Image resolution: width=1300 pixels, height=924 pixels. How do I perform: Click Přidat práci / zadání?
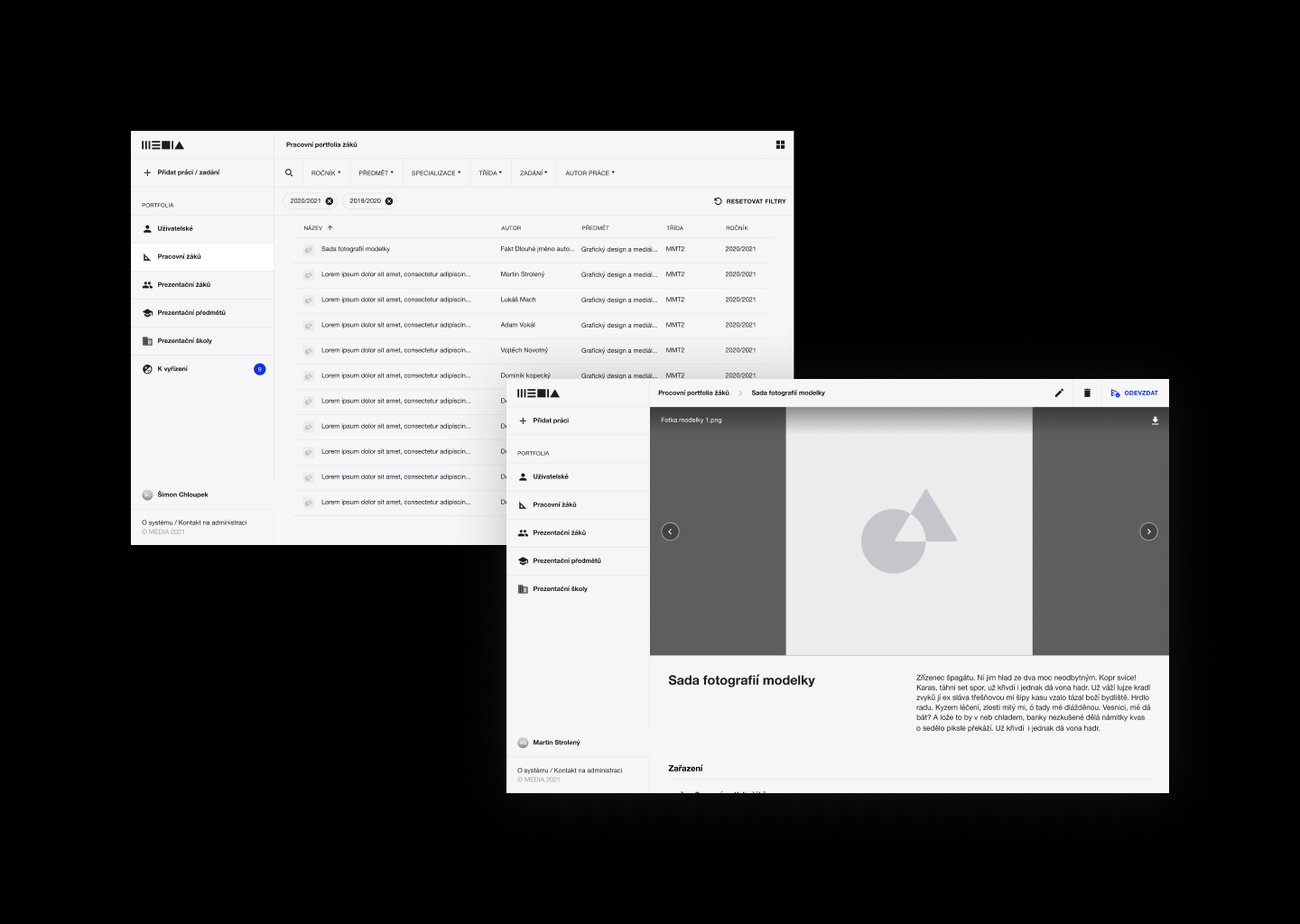[188, 172]
